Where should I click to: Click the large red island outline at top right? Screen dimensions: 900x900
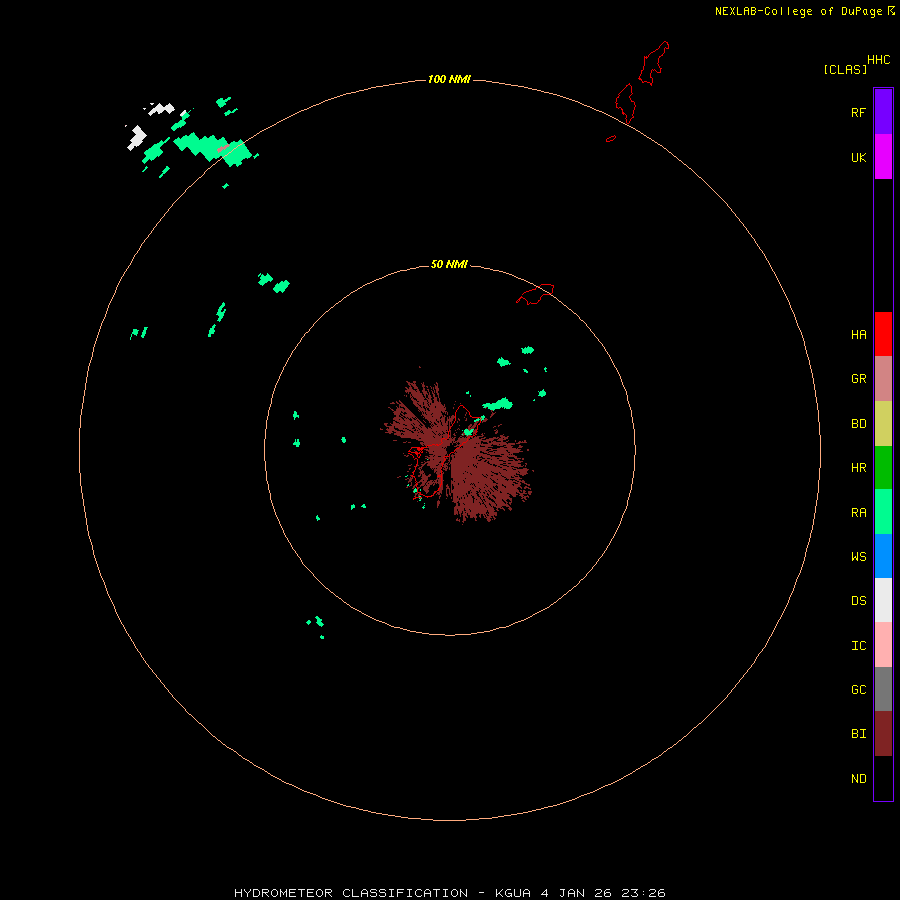(x=654, y=63)
